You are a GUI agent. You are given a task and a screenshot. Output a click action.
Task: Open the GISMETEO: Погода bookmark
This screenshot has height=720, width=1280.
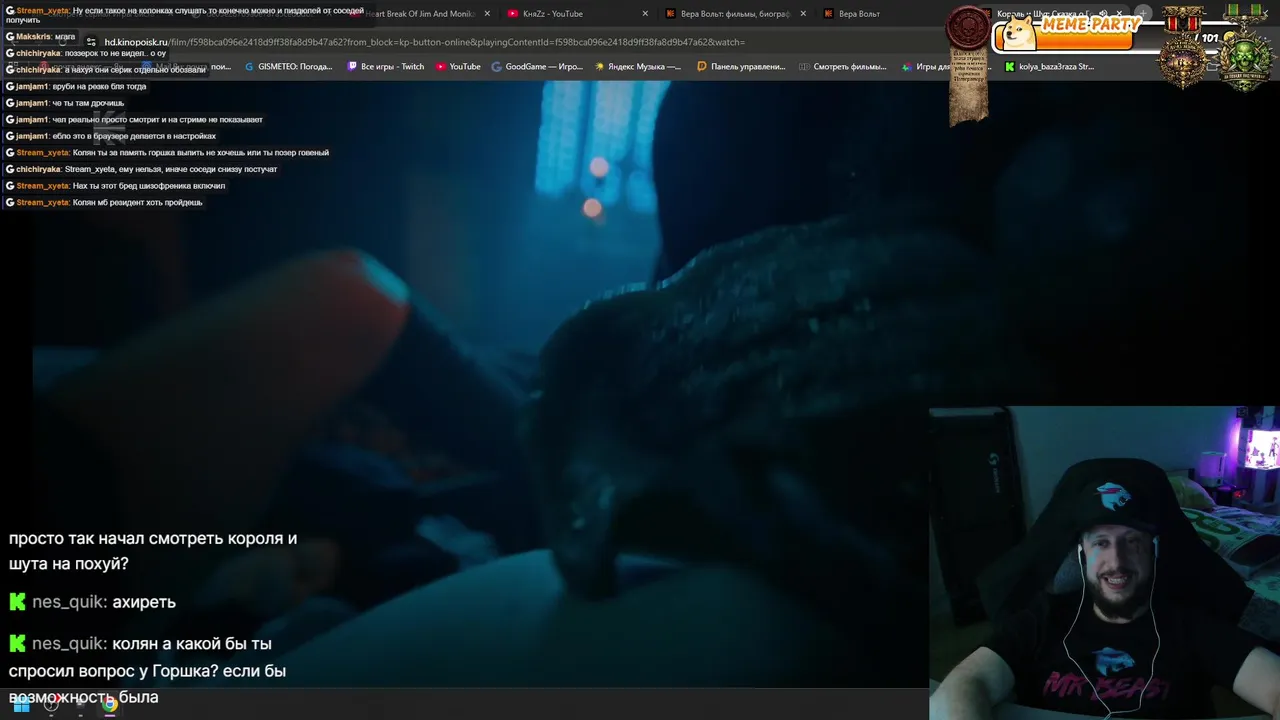tap(287, 67)
